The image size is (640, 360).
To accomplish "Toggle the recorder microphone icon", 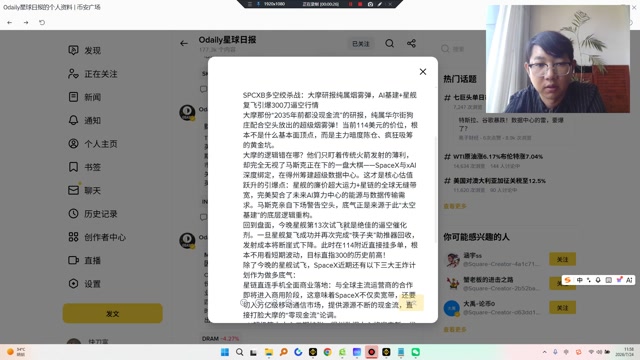I will click(x=258, y=4).
